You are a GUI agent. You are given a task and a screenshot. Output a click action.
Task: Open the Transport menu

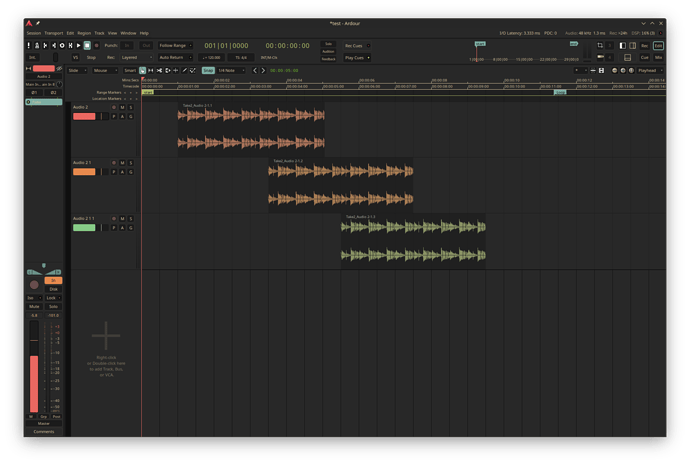[53, 33]
